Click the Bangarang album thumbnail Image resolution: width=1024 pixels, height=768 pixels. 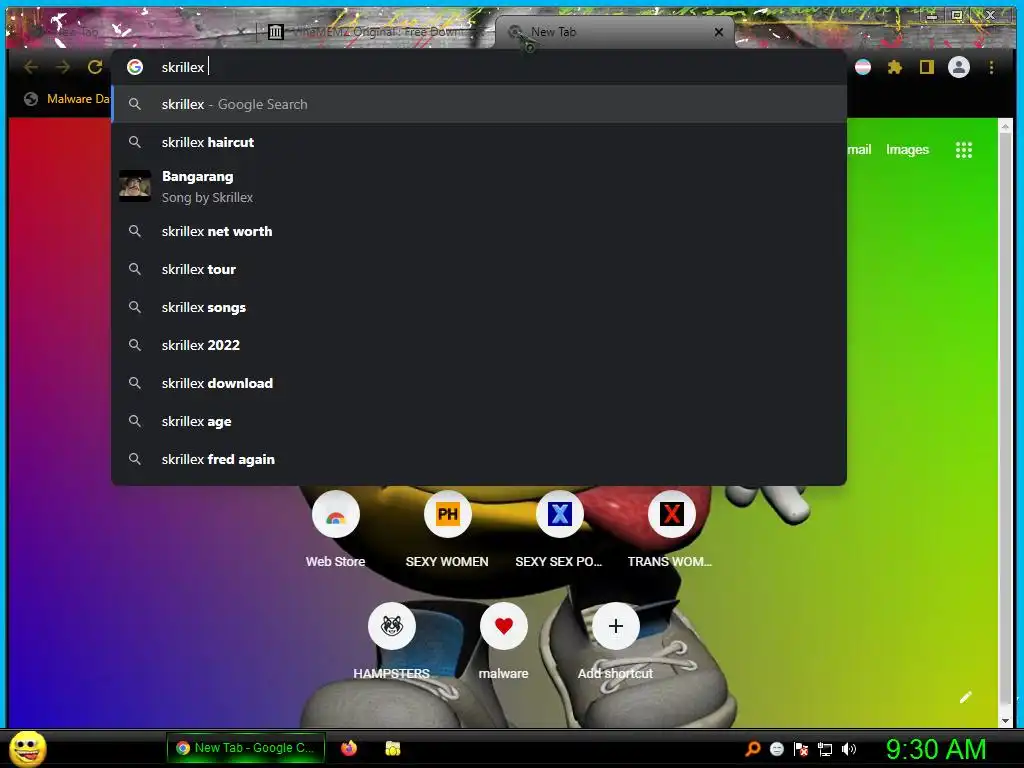tap(135, 186)
